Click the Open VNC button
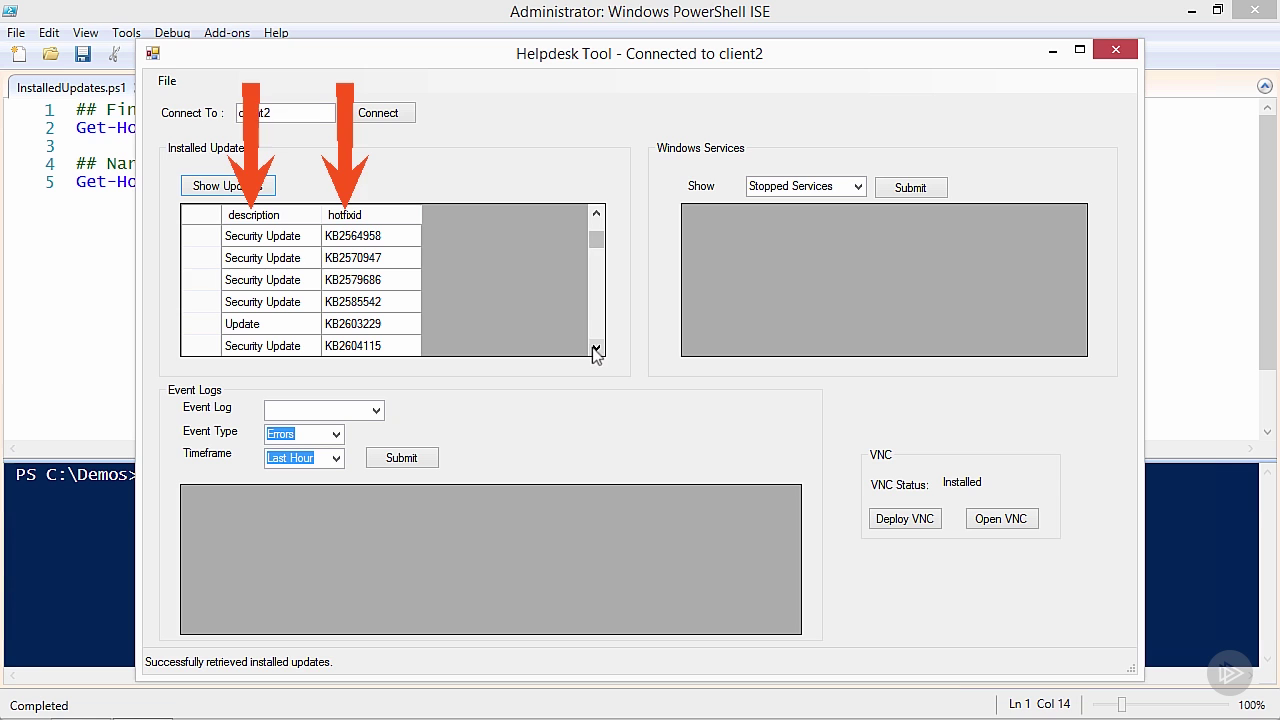The width and height of the screenshot is (1280, 720). point(1001,519)
